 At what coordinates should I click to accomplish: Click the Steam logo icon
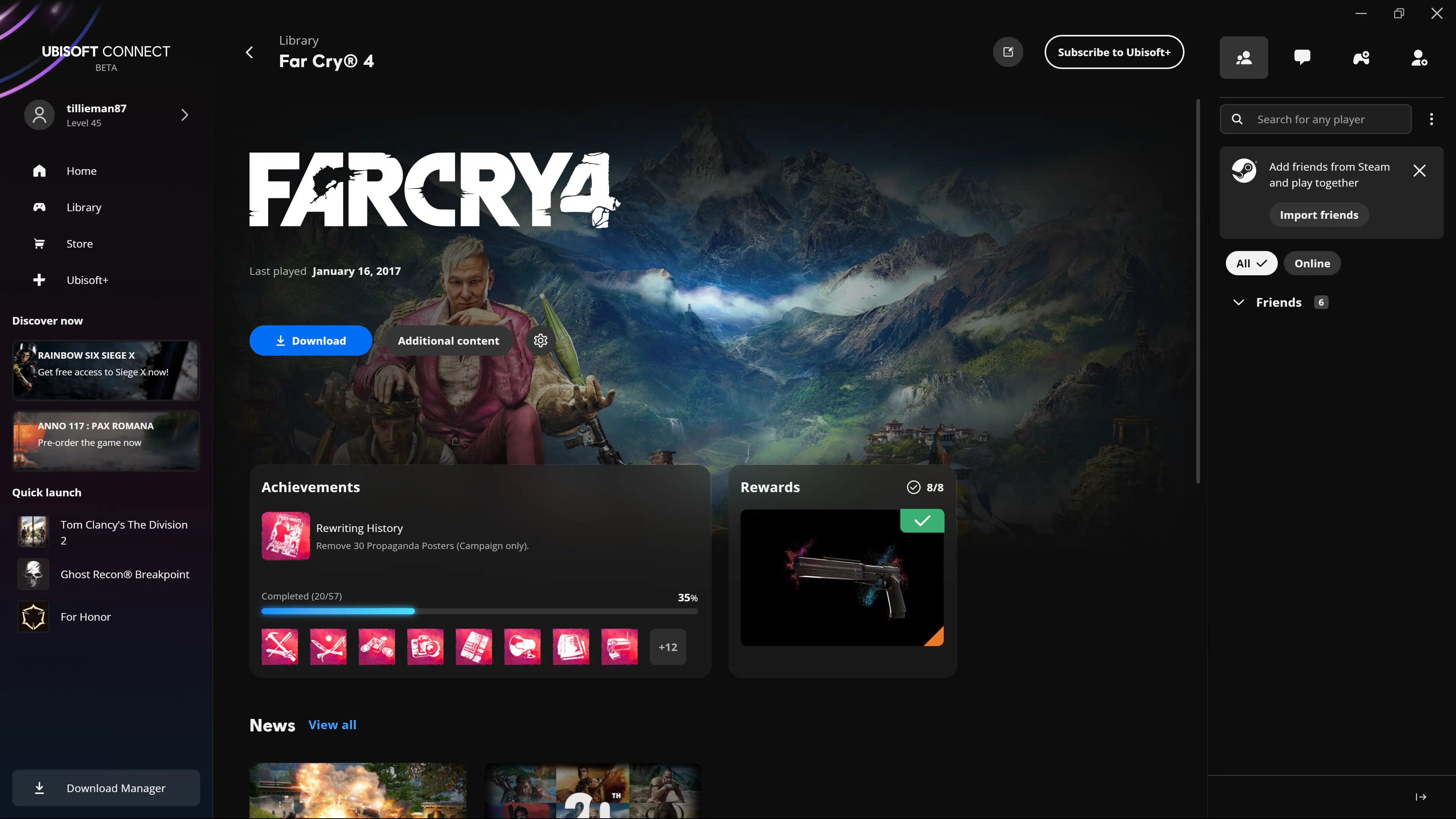[1244, 171]
